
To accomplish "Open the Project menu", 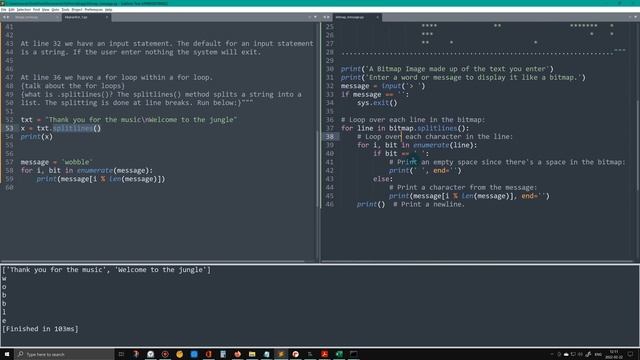I will coord(77,9).
